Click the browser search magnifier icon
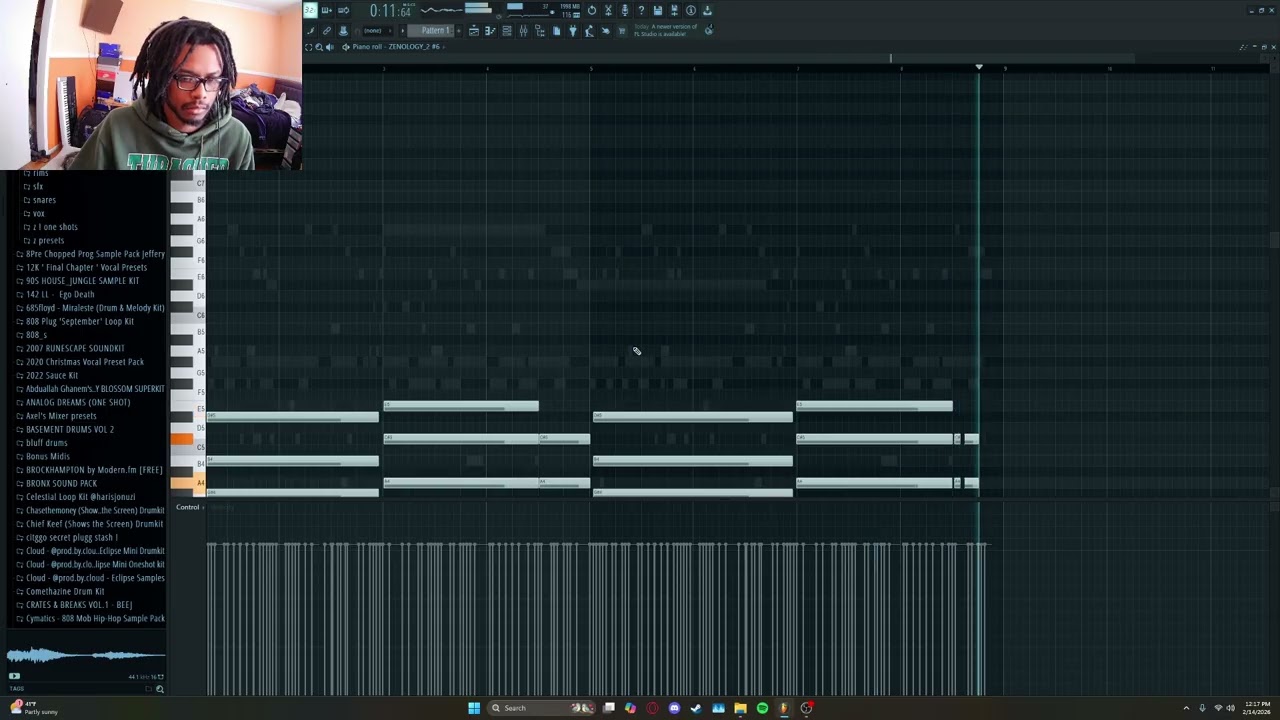 [159, 688]
